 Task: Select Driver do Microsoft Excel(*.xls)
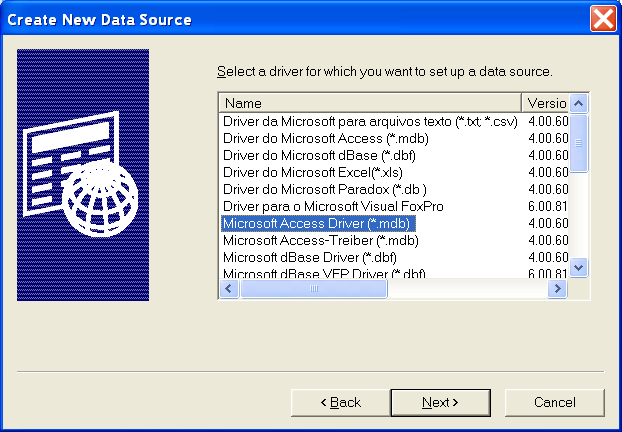pyautogui.click(x=313, y=173)
